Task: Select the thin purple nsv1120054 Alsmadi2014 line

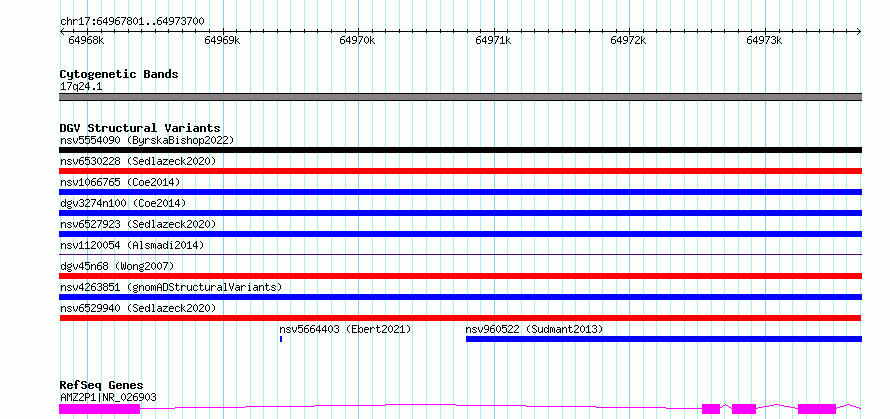Action: [460, 254]
